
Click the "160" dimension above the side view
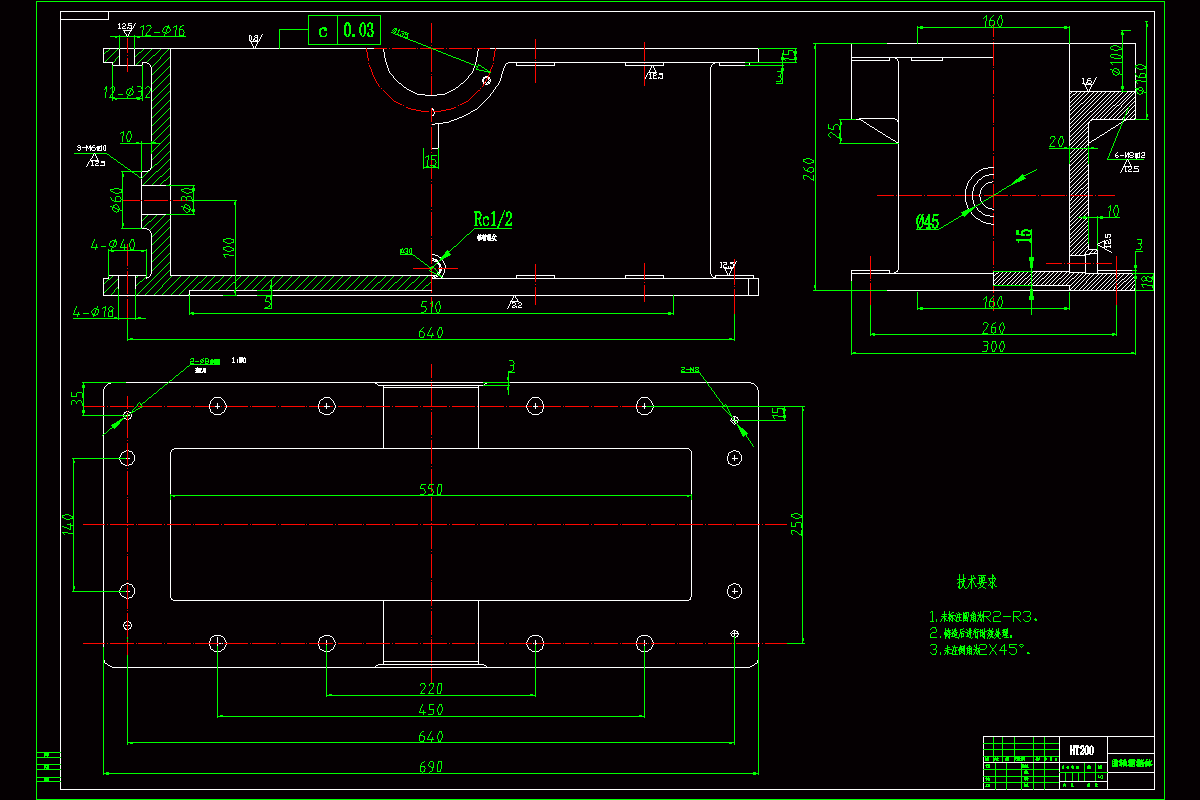point(993,22)
